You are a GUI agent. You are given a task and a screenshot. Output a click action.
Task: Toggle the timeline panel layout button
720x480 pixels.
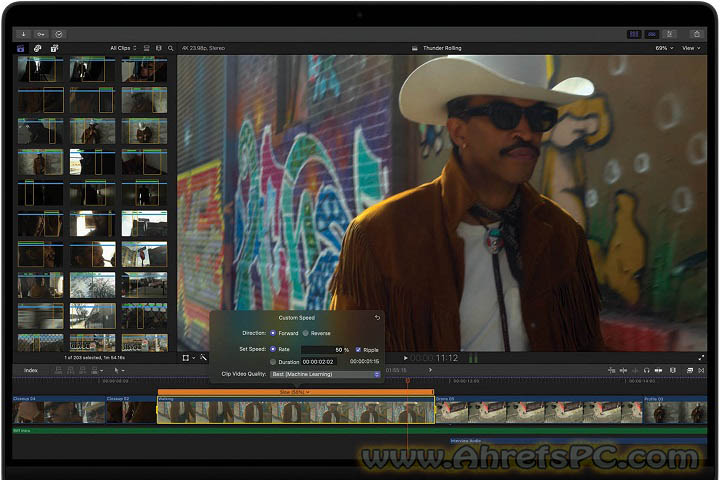pos(652,34)
